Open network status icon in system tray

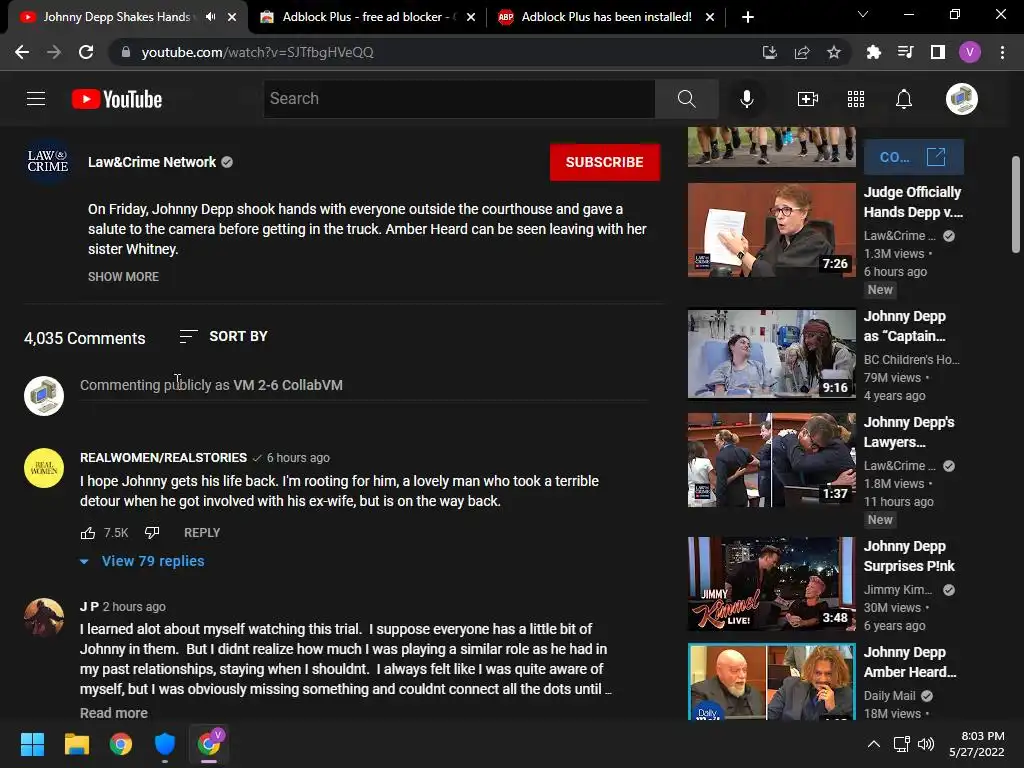901,744
